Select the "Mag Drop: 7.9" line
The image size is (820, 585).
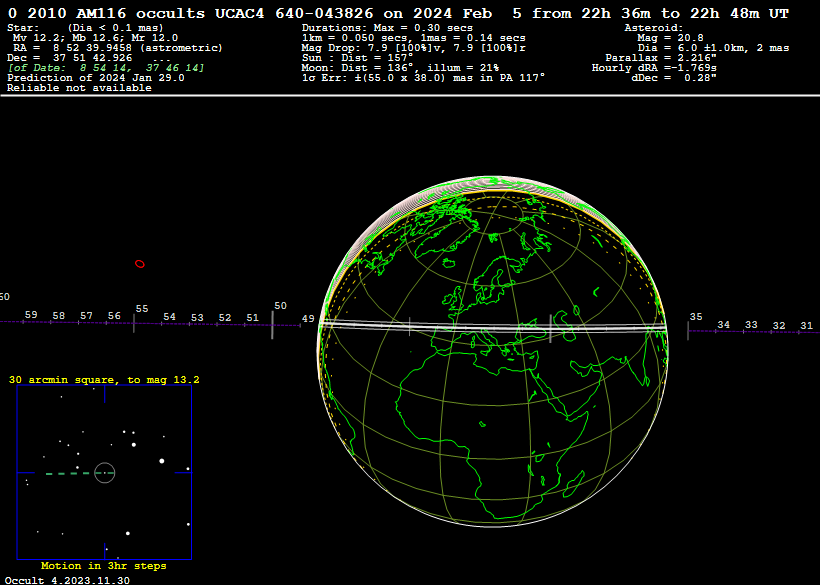[413, 48]
